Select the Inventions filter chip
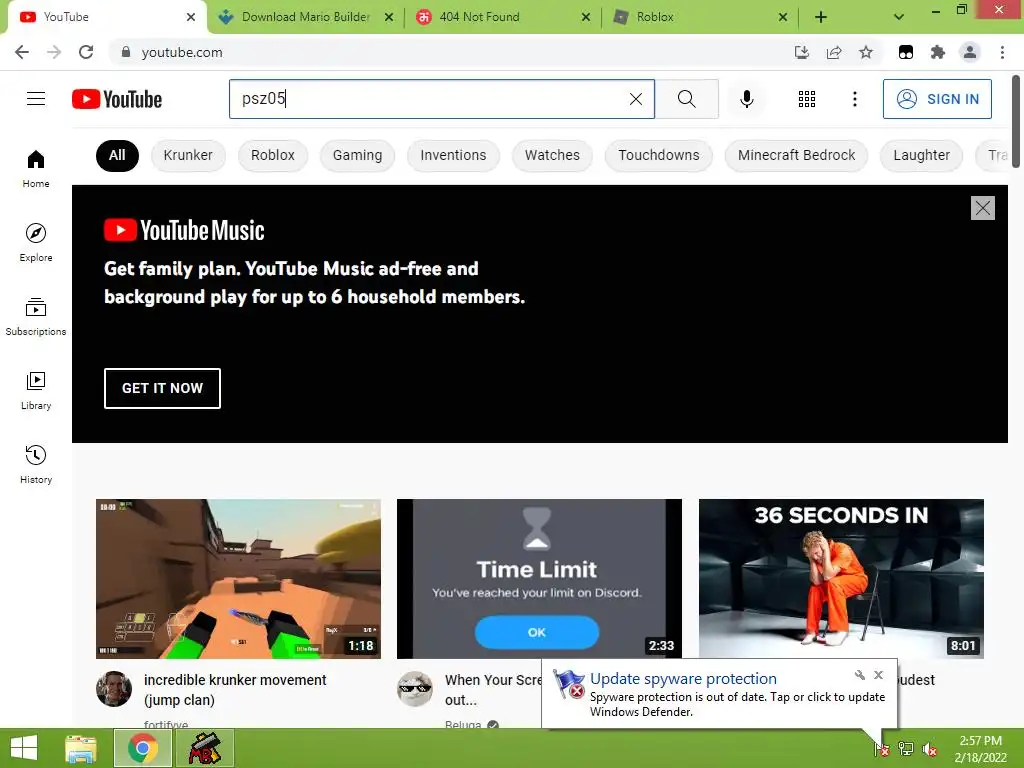 (453, 155)
